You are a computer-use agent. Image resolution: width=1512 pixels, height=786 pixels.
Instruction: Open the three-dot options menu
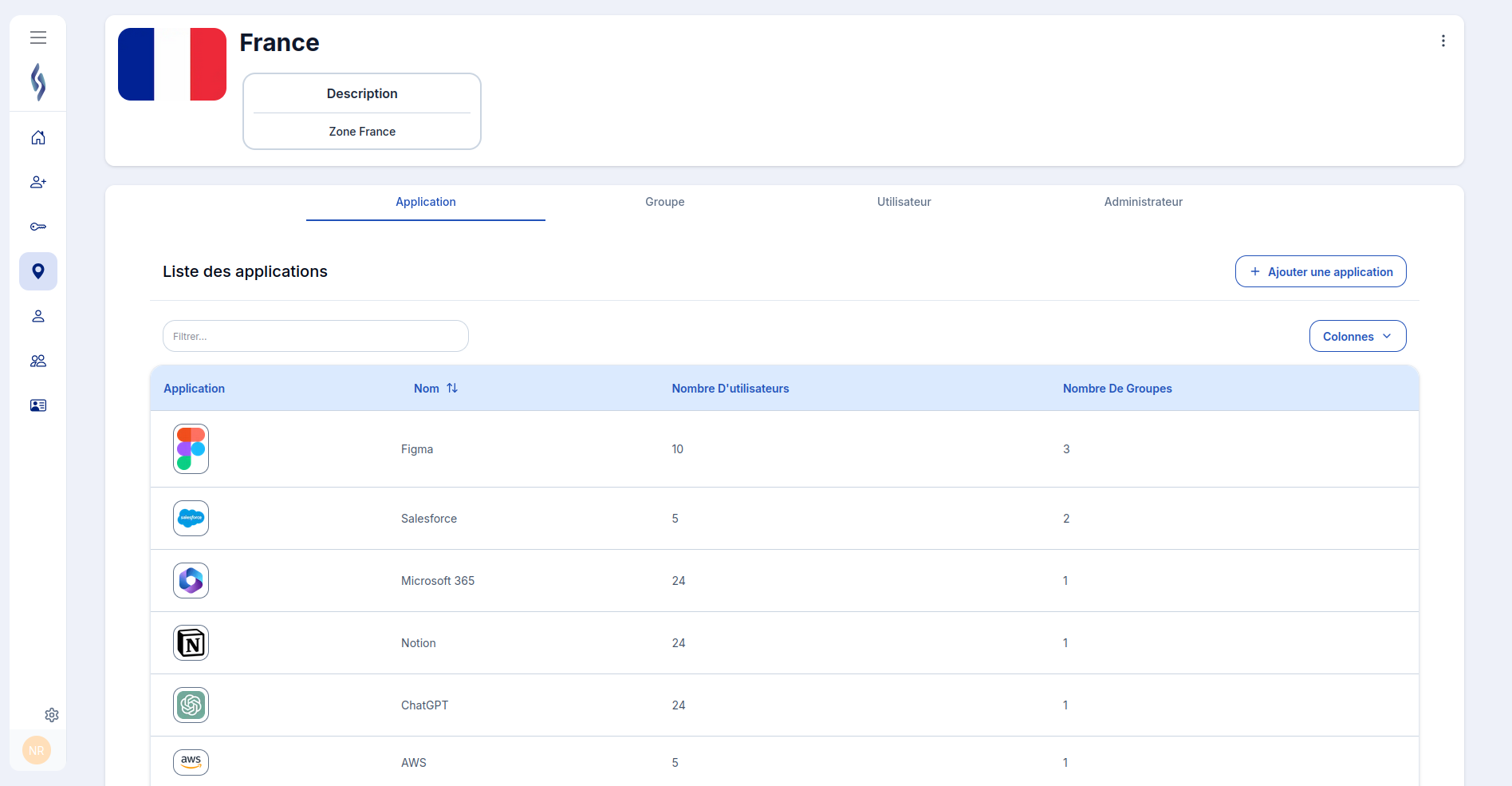coord(1443,41)
